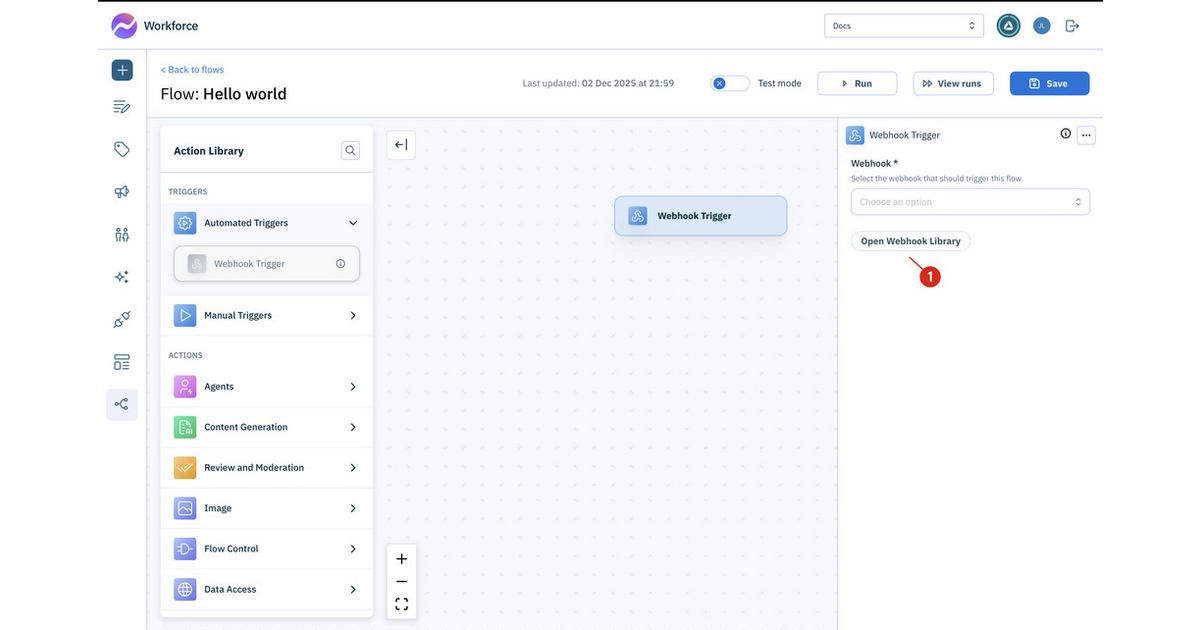Viewport: 1200px width, 630px height.
Task: Click the logout icon in header
Action: (x=1072, y=26)
